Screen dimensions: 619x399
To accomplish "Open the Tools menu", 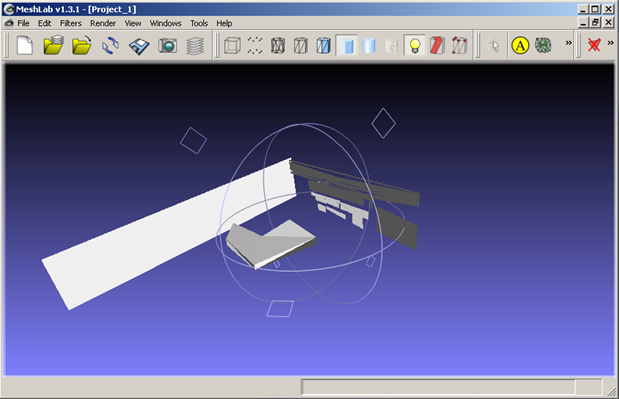I will click(x=199, y=23).
